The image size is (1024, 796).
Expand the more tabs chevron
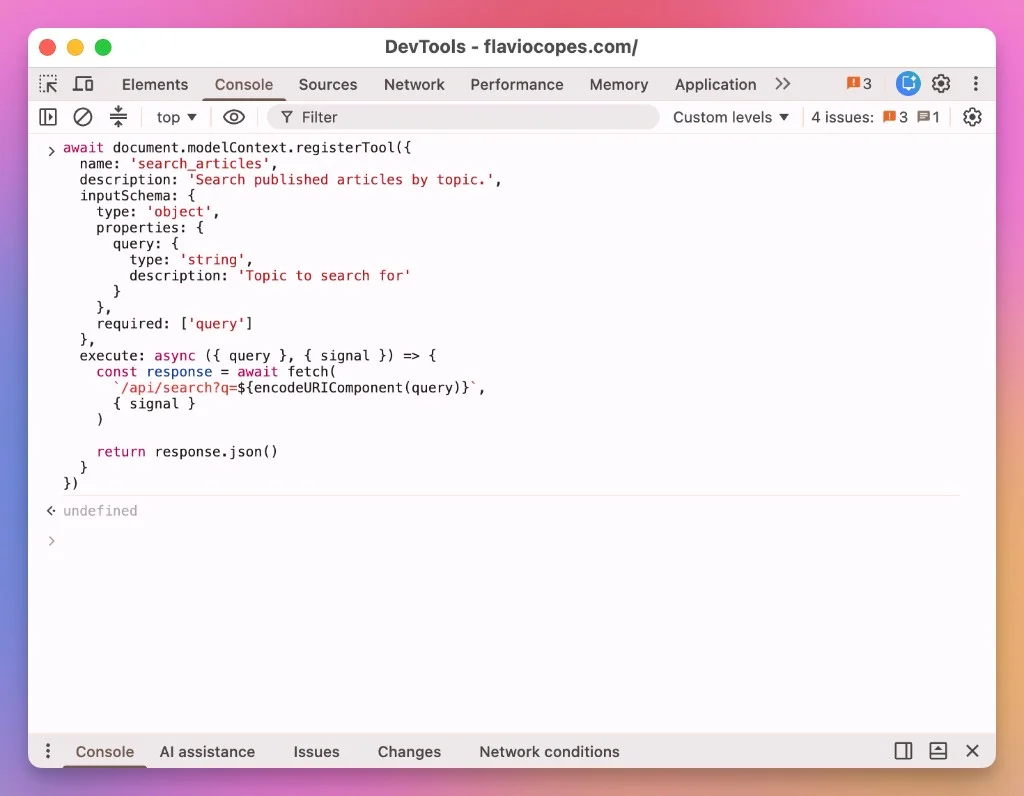point(782,84)
